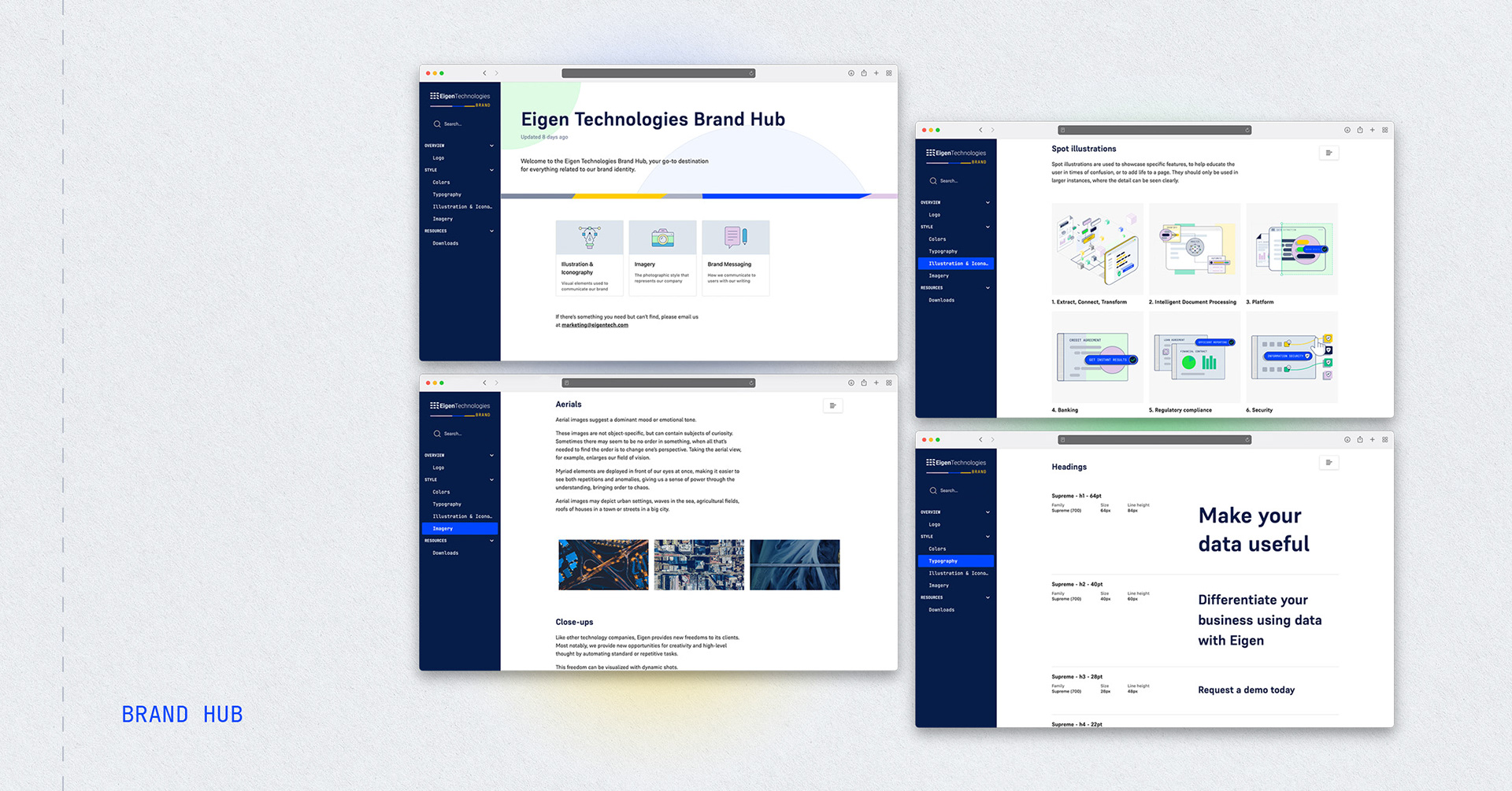This screenshot has width=1512, height=791.
Task: Collapse RESOURCES section in Brand Hub home sidebar
Action: click(491, 231)
